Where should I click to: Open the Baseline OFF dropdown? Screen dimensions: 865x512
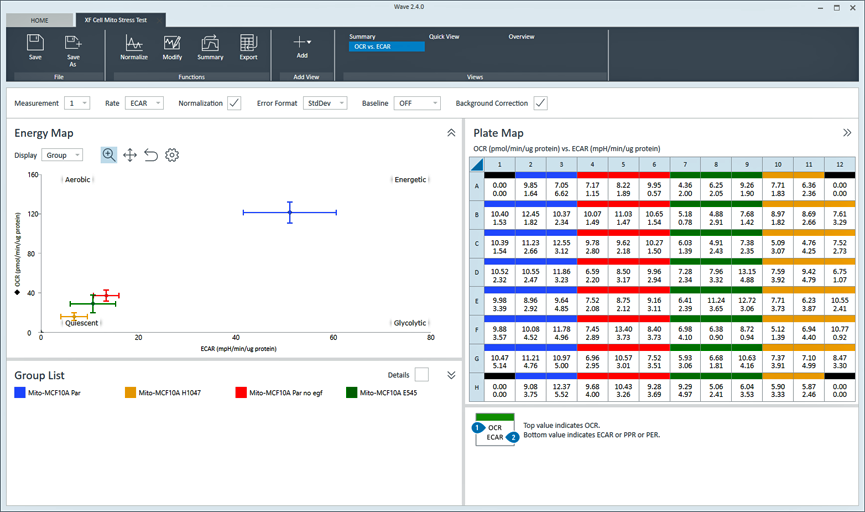click(417, 103)
